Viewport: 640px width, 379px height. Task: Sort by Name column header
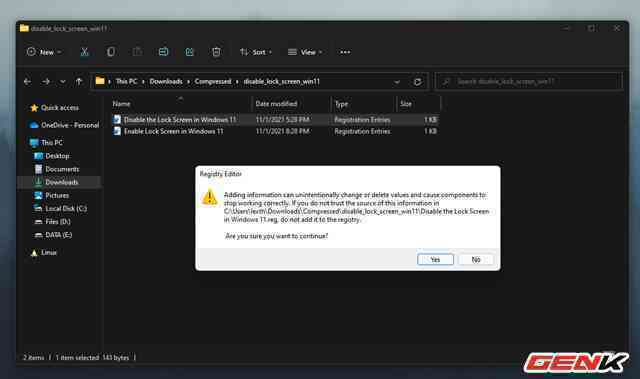click(181, 104)
